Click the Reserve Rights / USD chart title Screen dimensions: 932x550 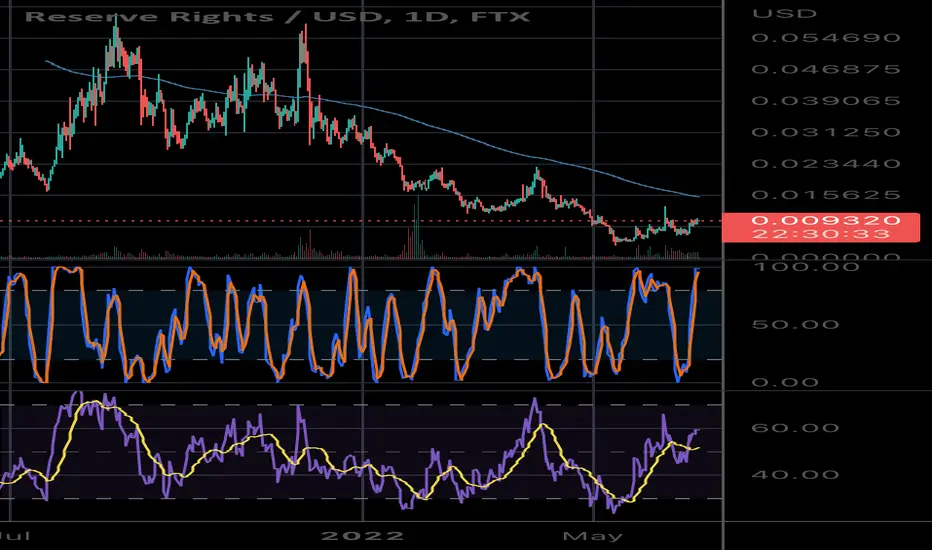coord(277,16)
